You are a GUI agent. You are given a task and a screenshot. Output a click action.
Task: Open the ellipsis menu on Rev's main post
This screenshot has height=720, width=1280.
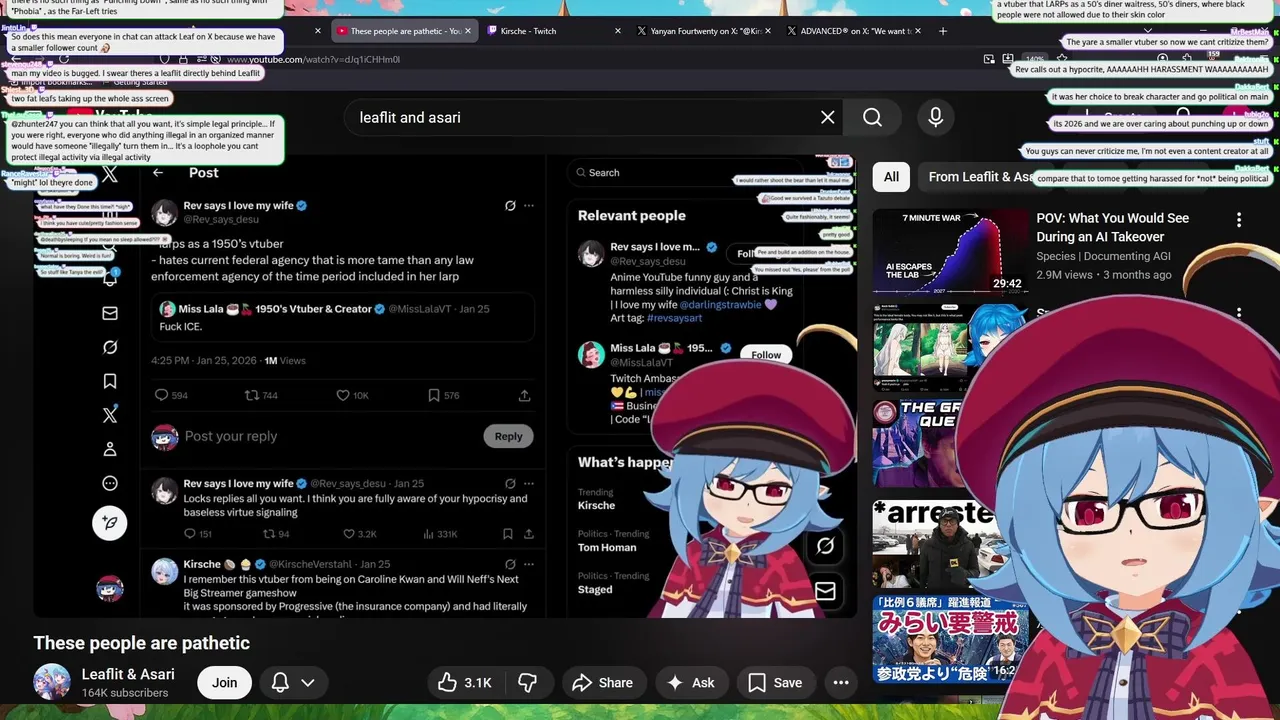[x=529, y=206]
